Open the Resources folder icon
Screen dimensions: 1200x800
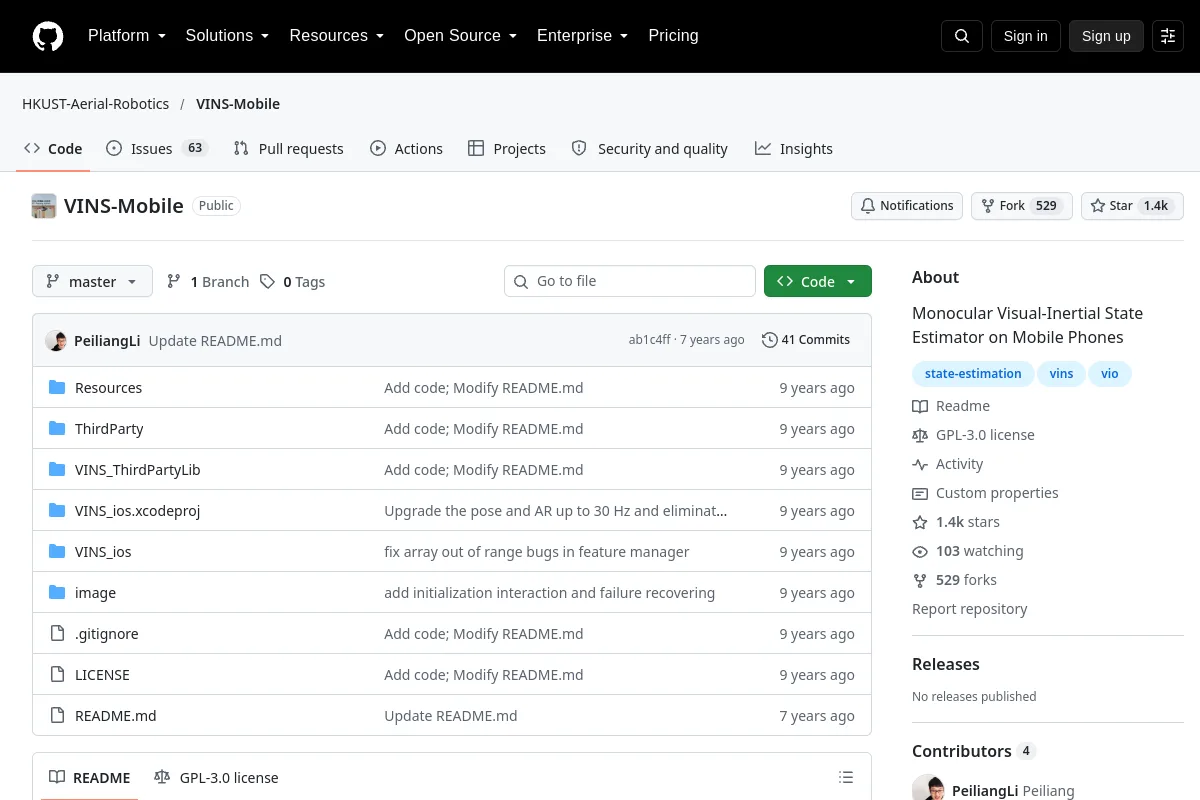click(x=57, y=388)
